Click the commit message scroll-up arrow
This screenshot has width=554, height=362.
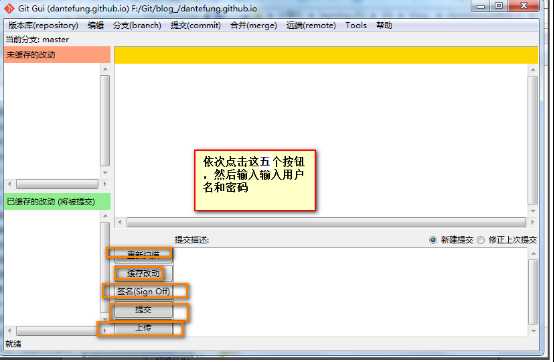coord(533,254)
